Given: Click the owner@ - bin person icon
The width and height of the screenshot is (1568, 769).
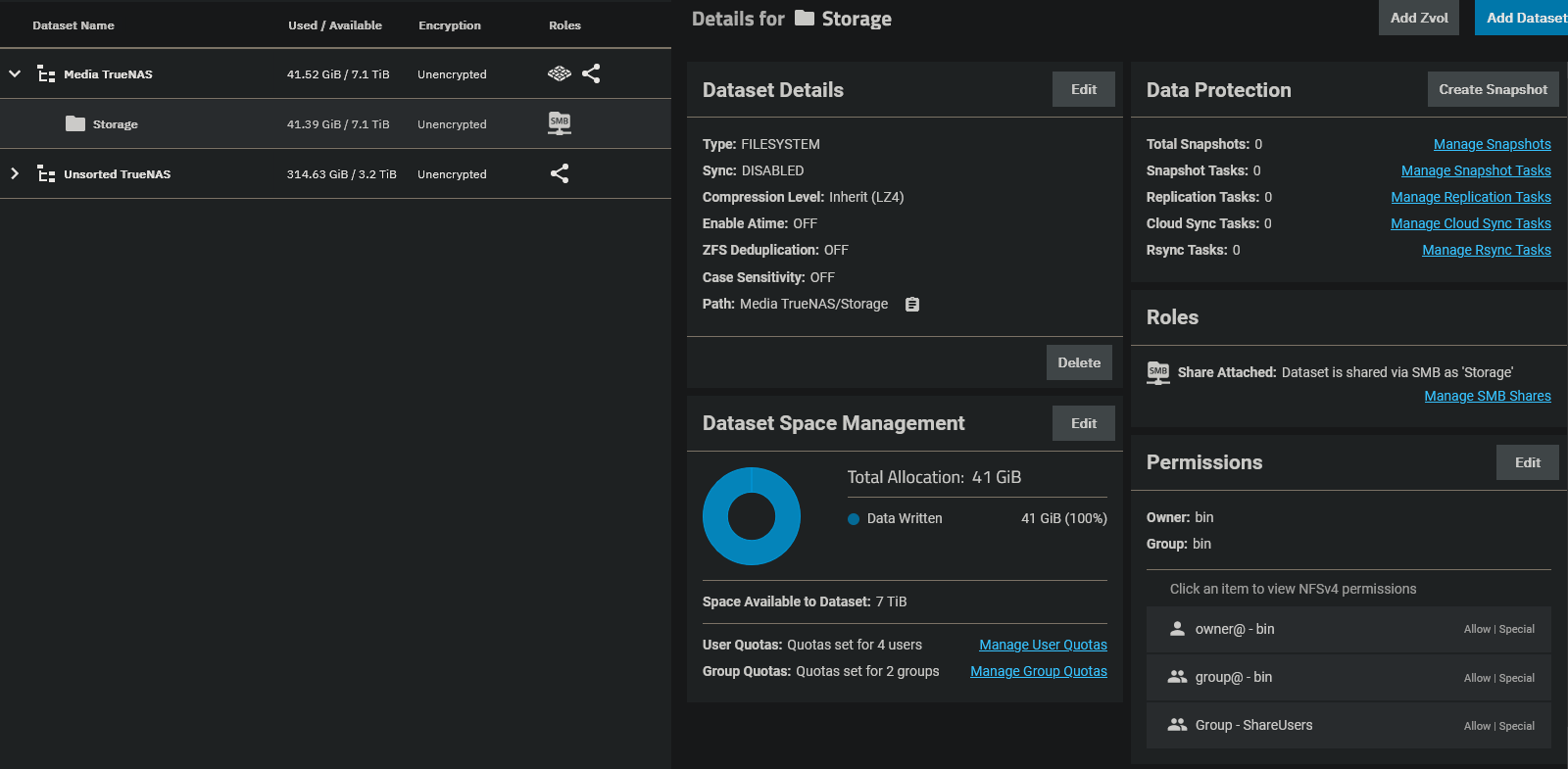Looking at the screenshot, I should click(1177, 629).
